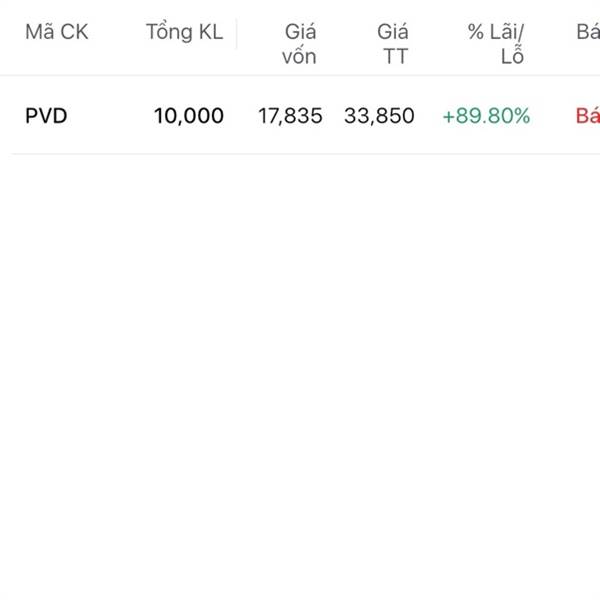Click the "TT" text in the header
Image resolution: width=600 pixels, height=600 pixels.
[x=396, y=57]
